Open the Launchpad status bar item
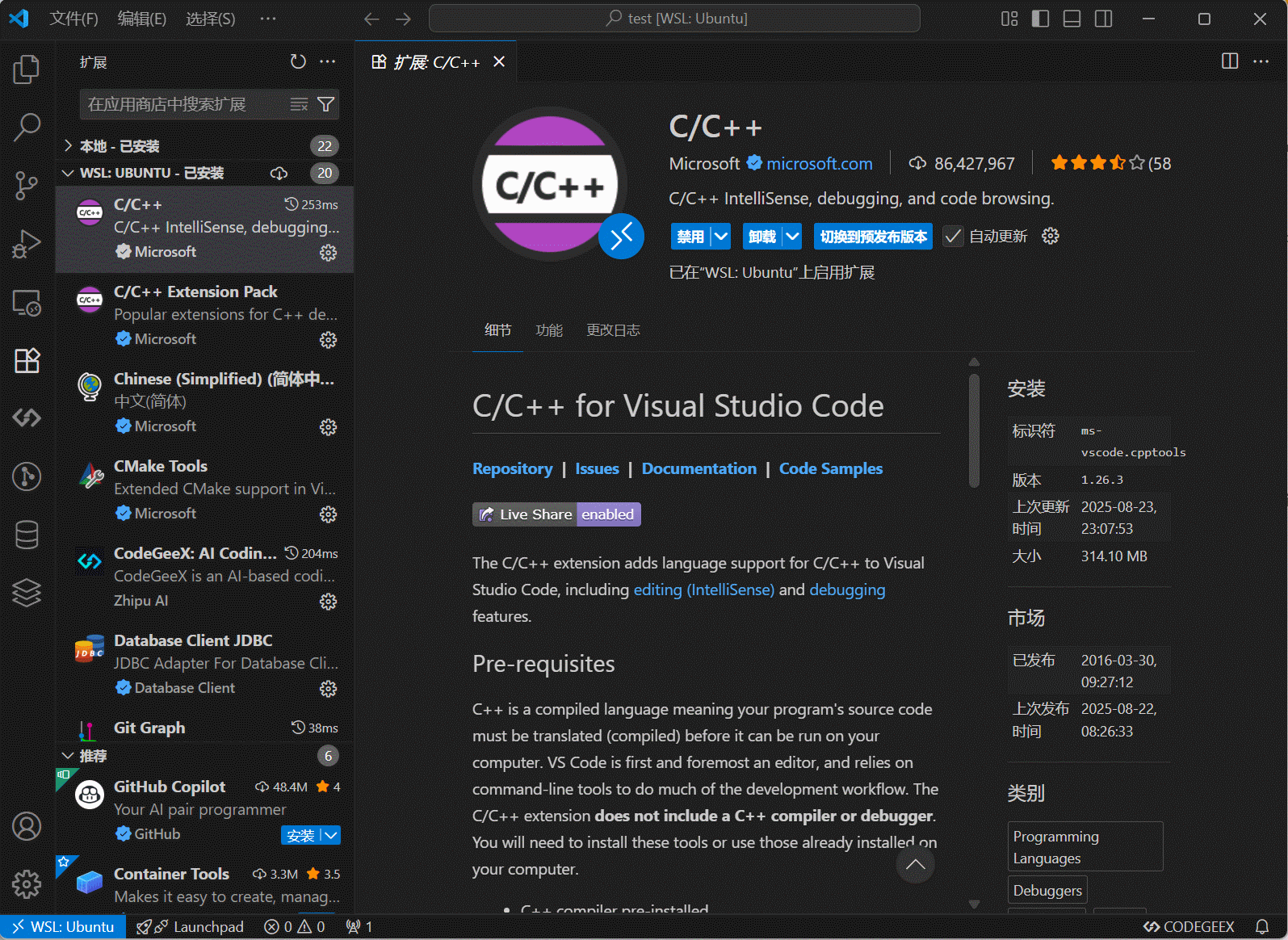Image resolution: width=1288 pixels, height=940 pixels. click(191, 927)
